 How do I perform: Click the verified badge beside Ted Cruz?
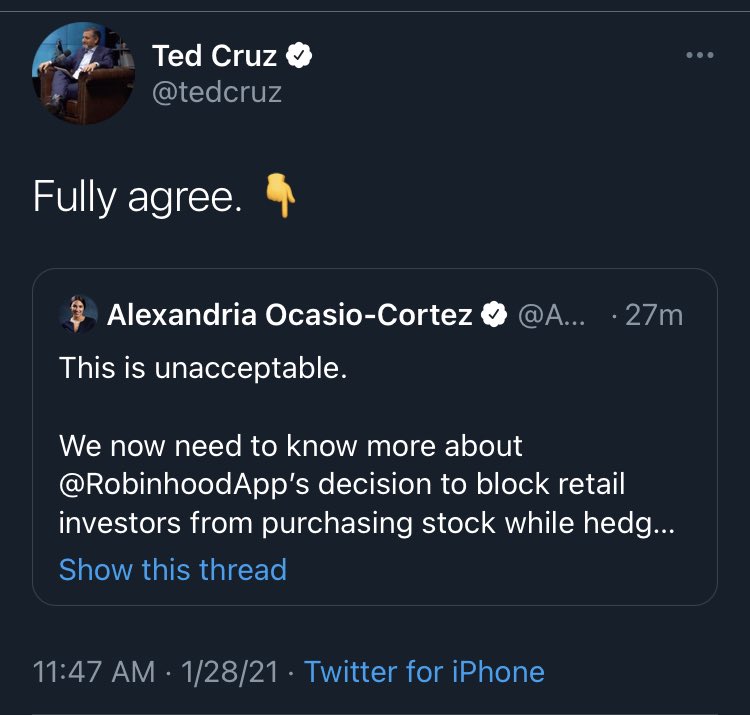pyautogui.click(x=300, y=57)
